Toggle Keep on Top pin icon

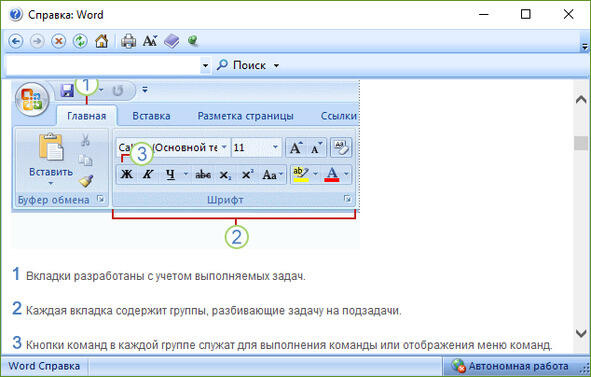[193, 41]
